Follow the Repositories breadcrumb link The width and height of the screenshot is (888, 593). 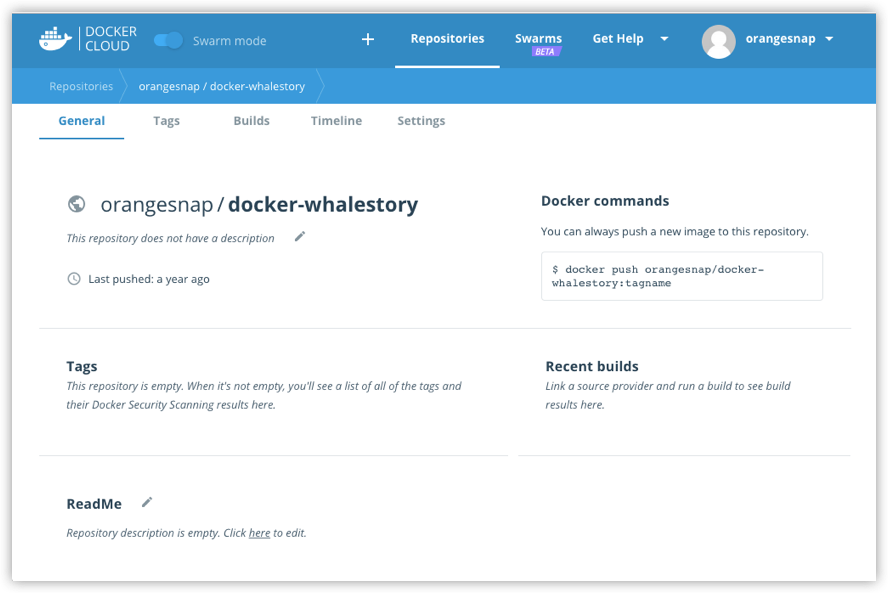point(80,86)
